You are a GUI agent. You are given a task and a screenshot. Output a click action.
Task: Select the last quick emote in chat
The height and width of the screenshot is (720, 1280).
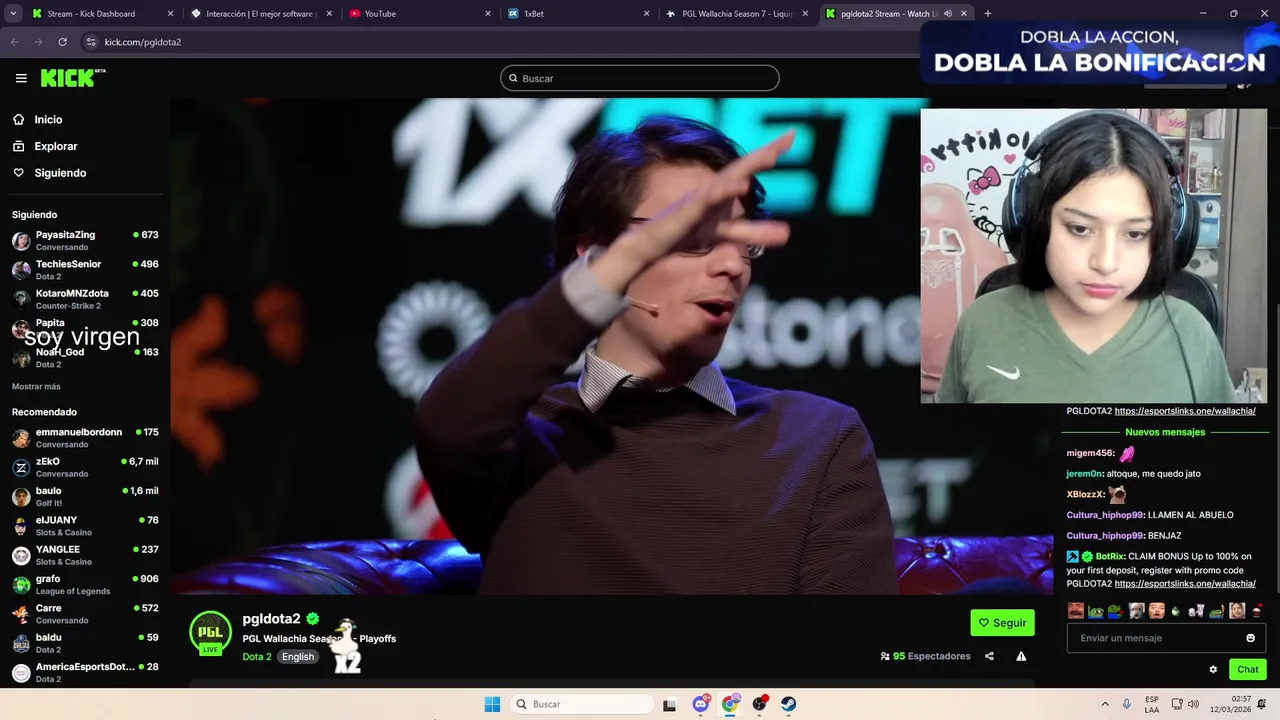pos(1257,610)
